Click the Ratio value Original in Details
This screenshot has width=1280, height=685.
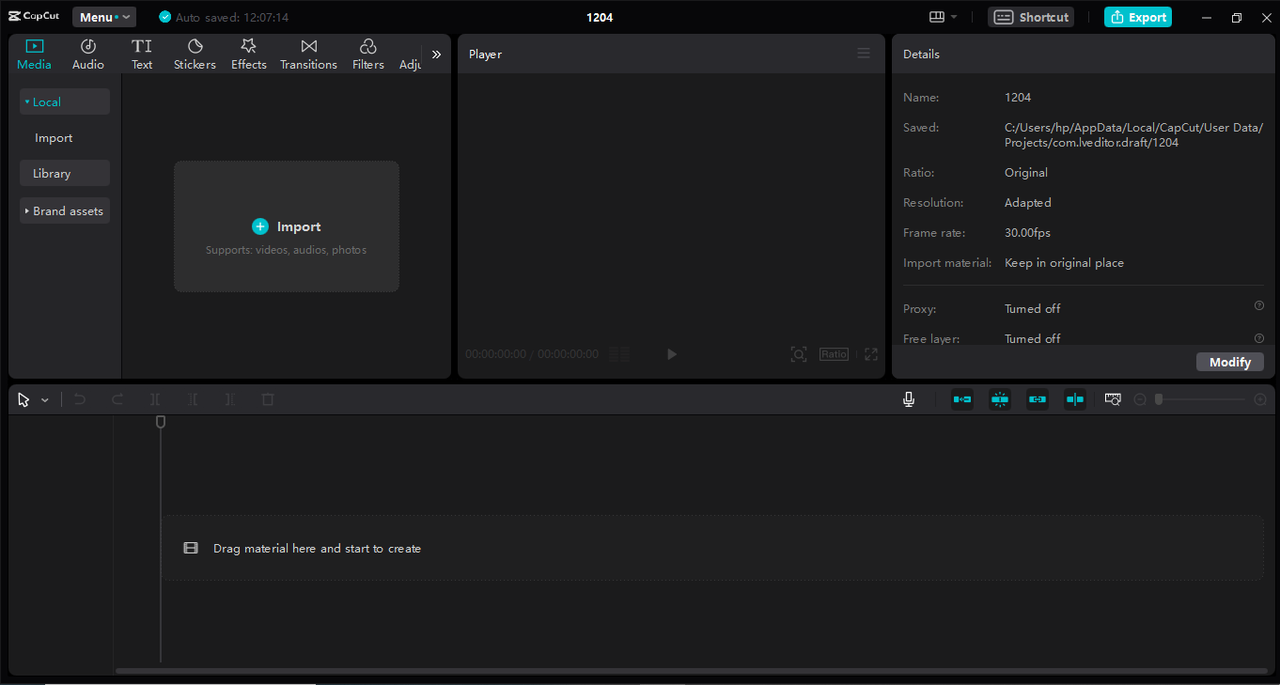pos(1026,173)
